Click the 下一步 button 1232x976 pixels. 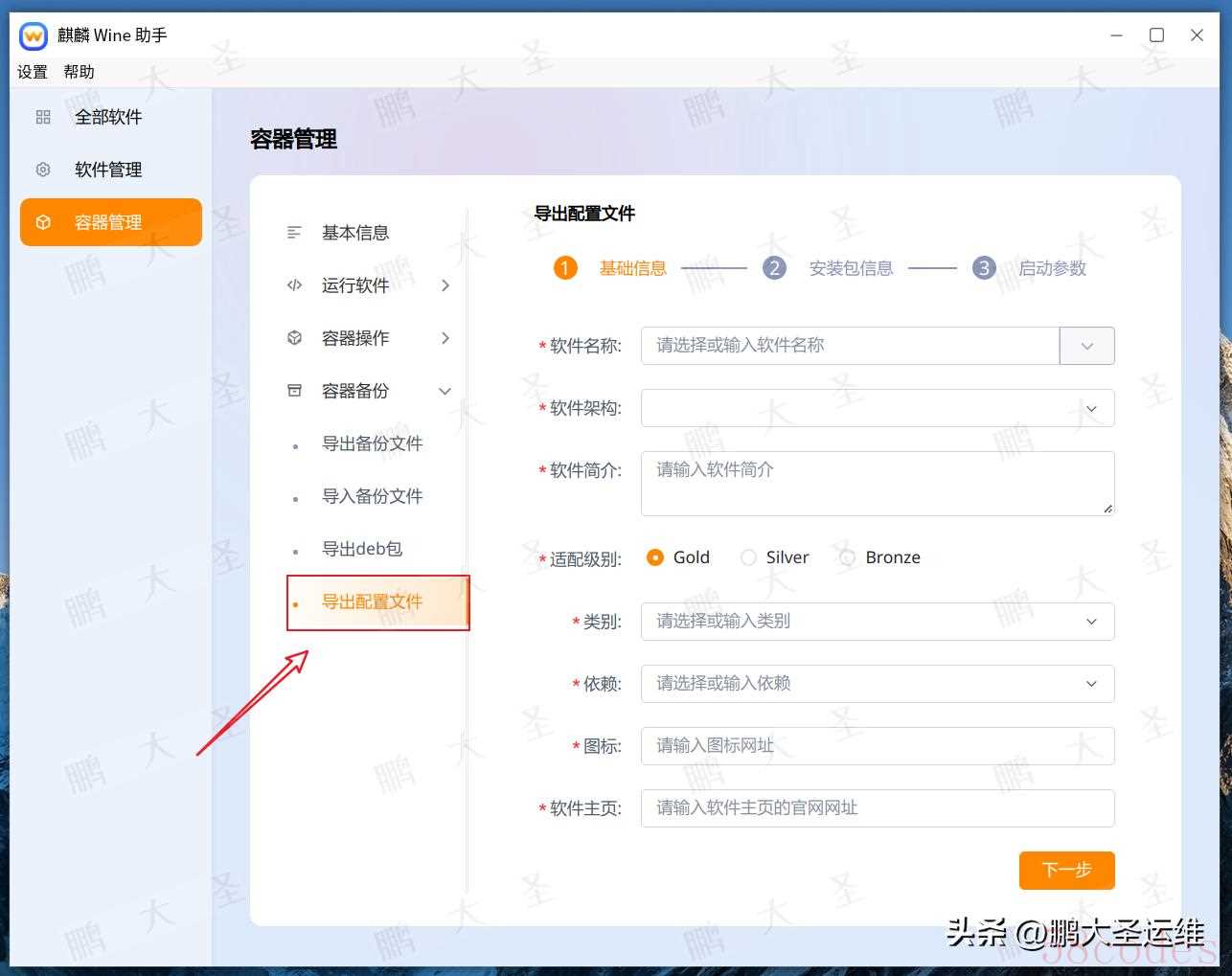point(1066,870)
